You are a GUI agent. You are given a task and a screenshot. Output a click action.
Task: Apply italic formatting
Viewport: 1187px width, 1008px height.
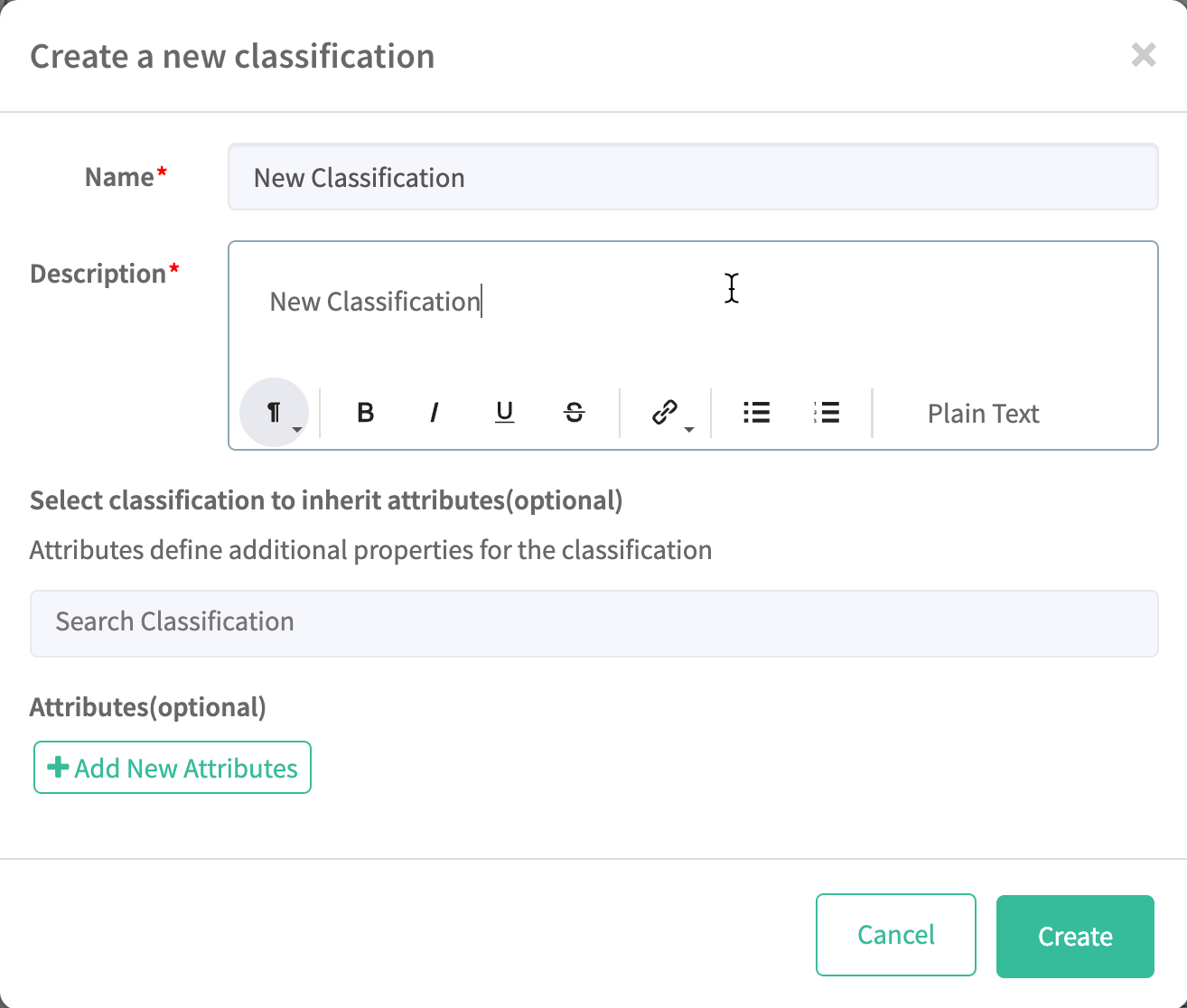click(435, 413)
